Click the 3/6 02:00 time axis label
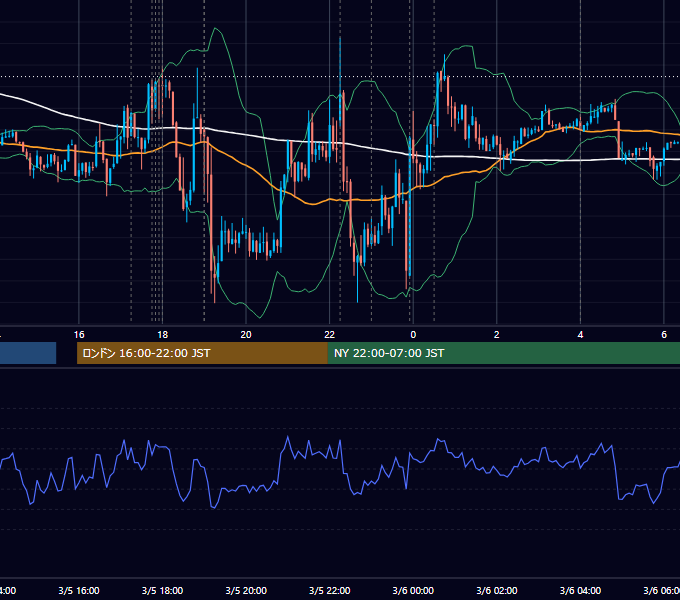 click(x=497, y=590)
